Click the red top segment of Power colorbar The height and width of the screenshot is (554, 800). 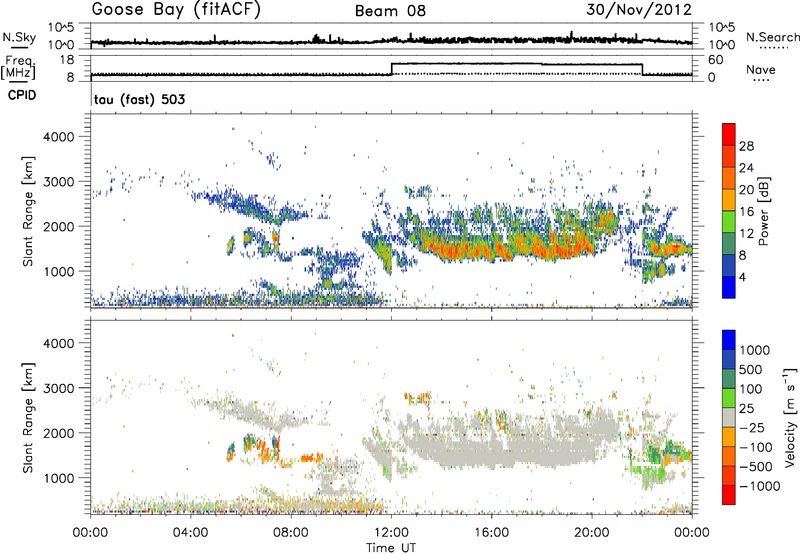pyautogui.click(x=729, y=134)
